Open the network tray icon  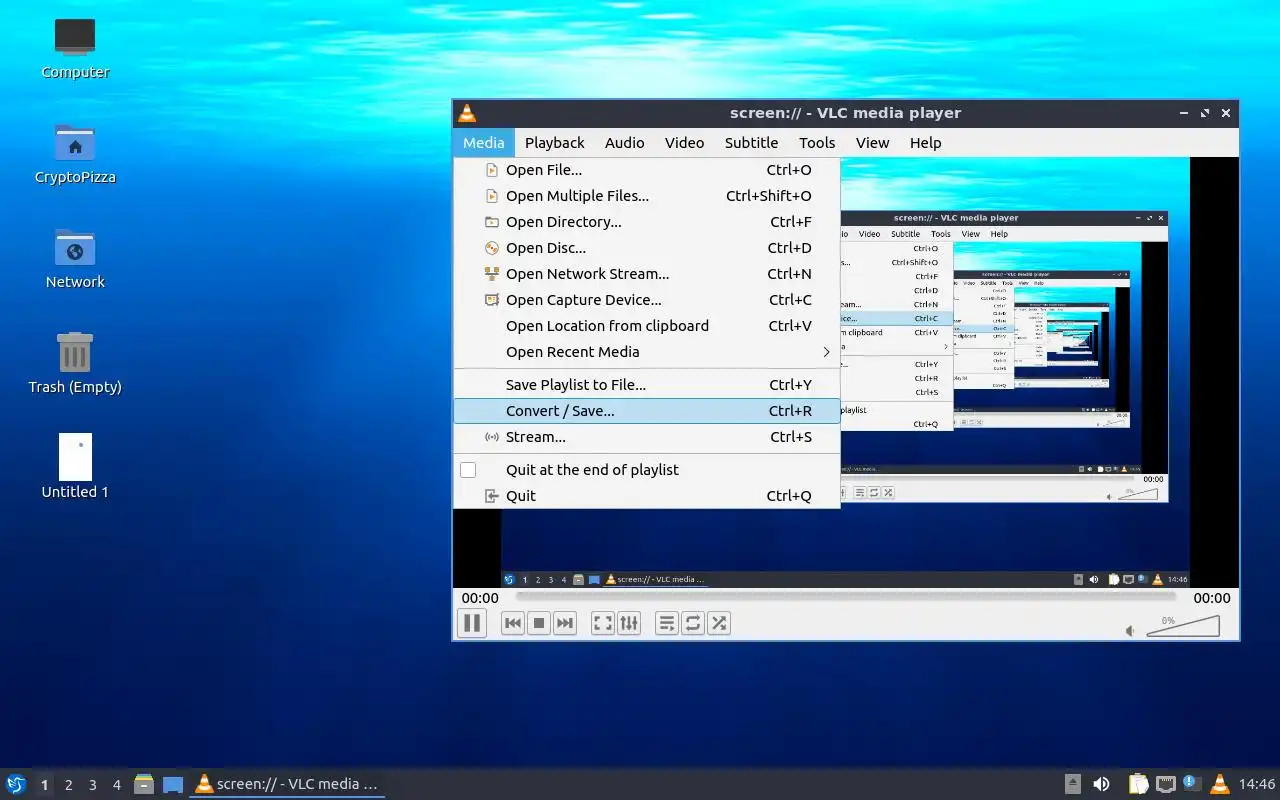coord(1166,784)
